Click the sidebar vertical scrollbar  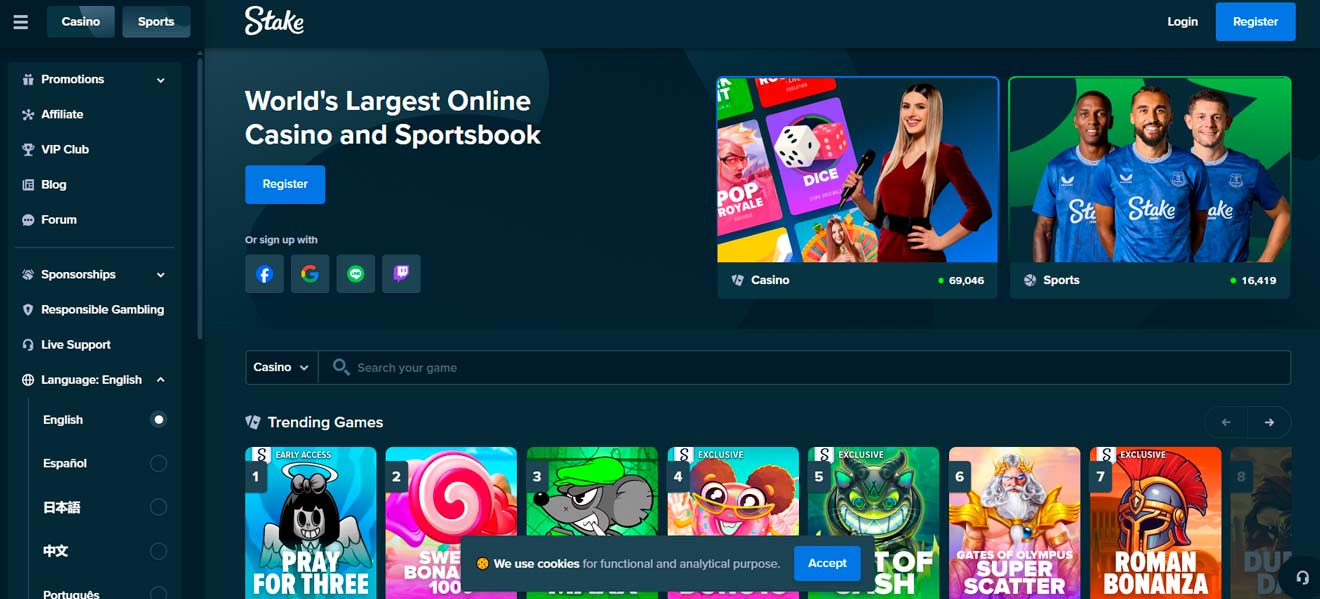pyautogui.click(x=199, y=198)
